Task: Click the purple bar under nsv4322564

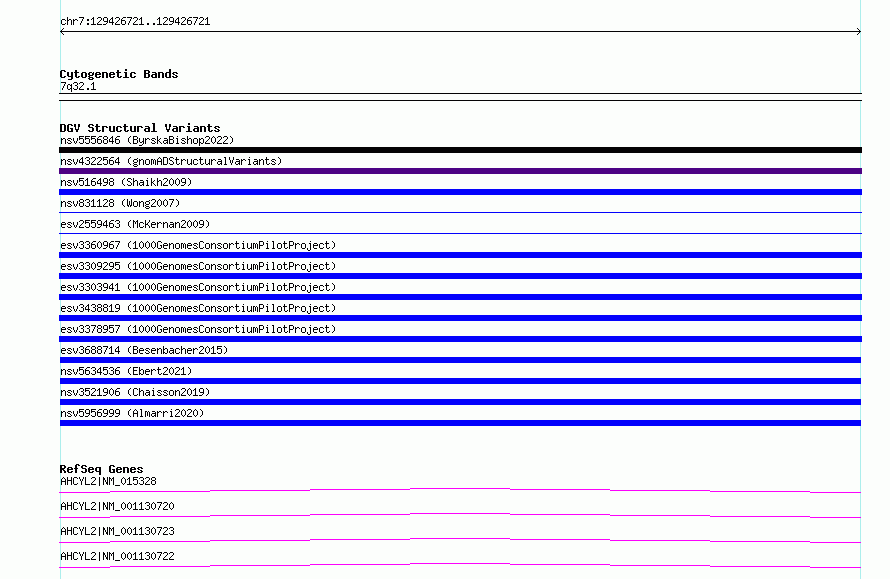Action: (460, 171)
